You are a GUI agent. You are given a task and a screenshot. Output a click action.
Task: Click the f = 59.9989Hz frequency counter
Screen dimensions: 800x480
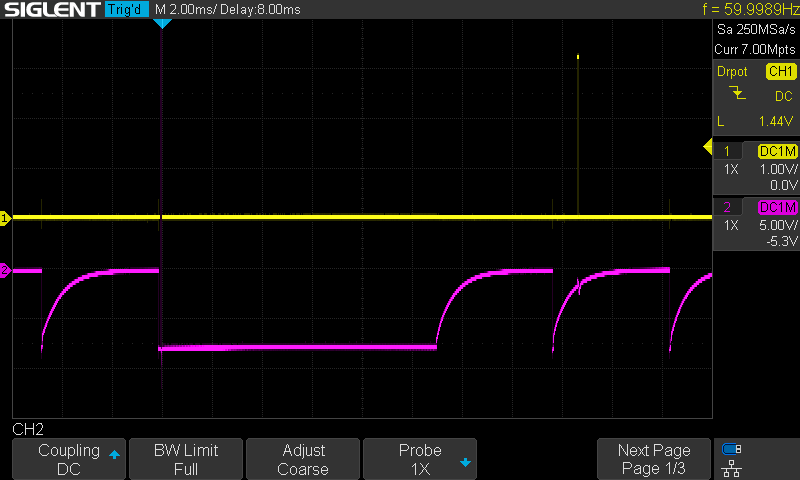point(751,9)
